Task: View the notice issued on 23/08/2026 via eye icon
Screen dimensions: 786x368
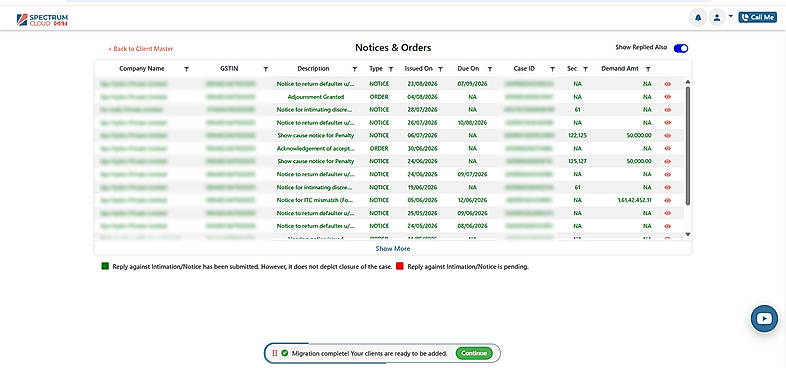Action: click(667, 84)
